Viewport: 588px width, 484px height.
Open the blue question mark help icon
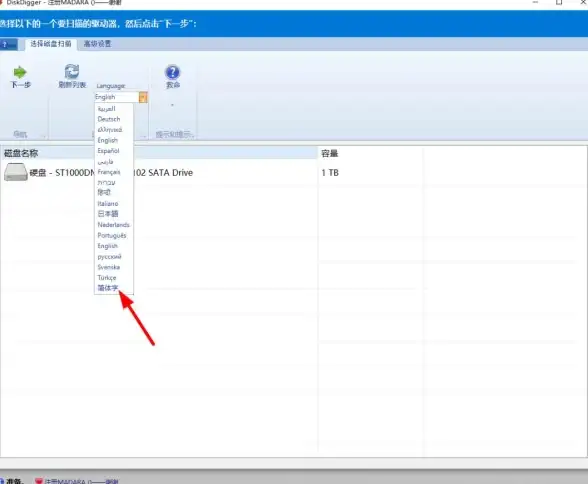[172, 72]
